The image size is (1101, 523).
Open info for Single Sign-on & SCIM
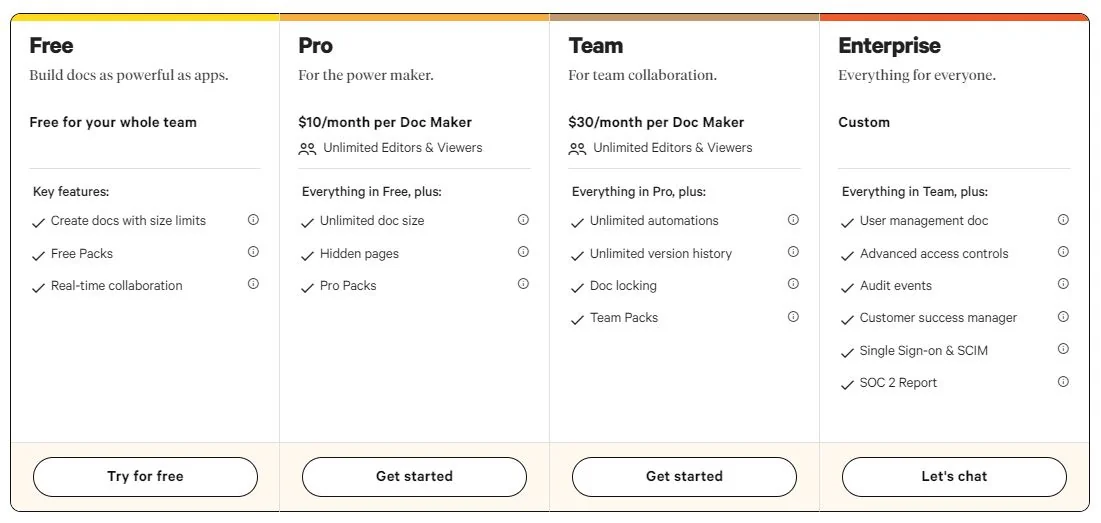click(1063, 349)
